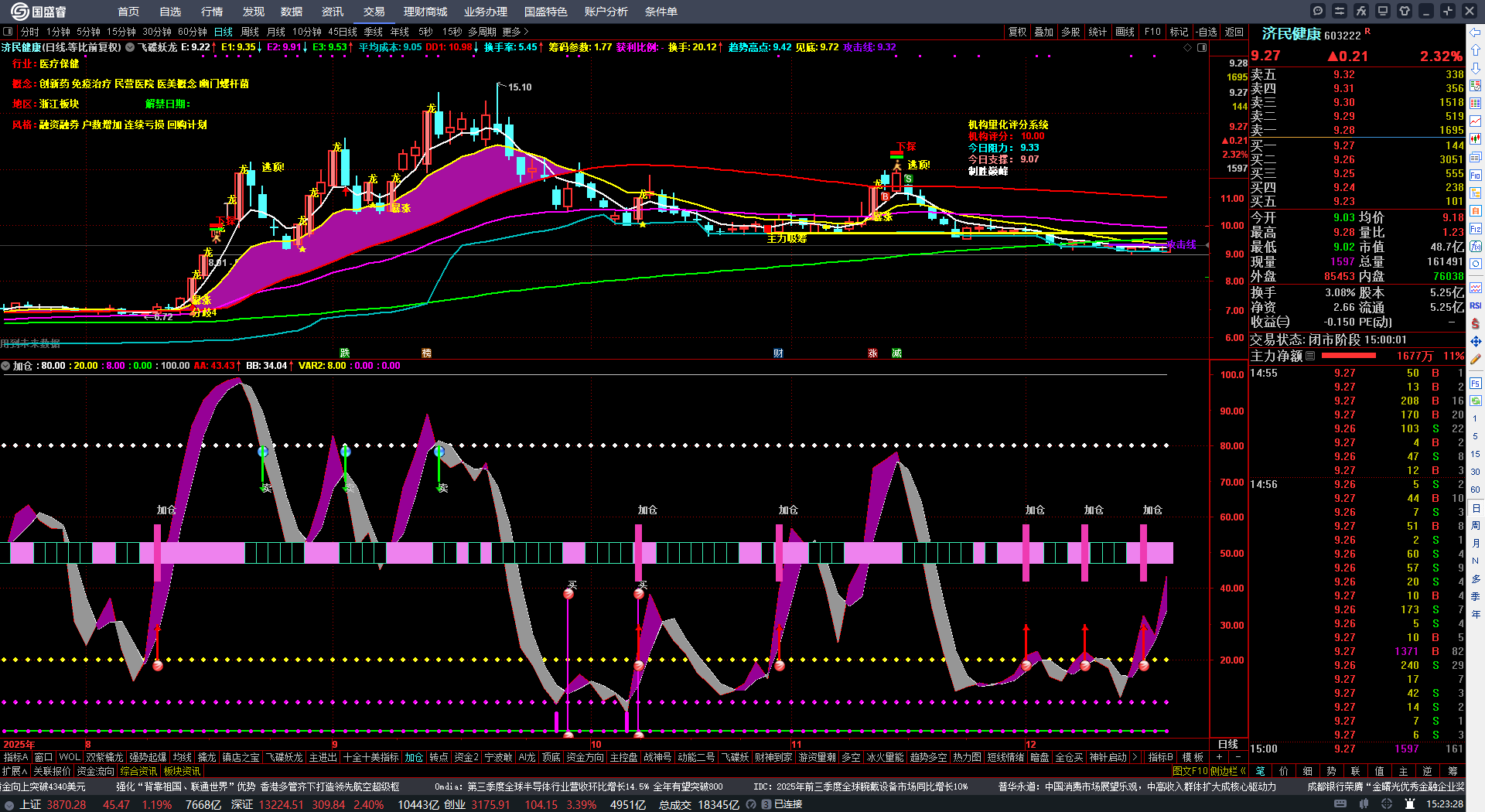1485x812 pixels.
Task: Click the crosshair target icon in status bar
Action: [x=1388, y=804]
